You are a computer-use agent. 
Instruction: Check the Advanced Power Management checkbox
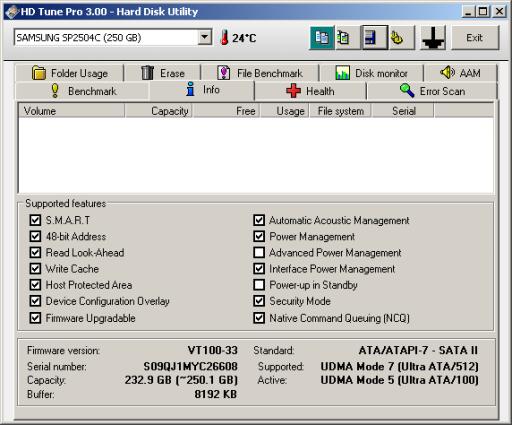coord(259,252)
